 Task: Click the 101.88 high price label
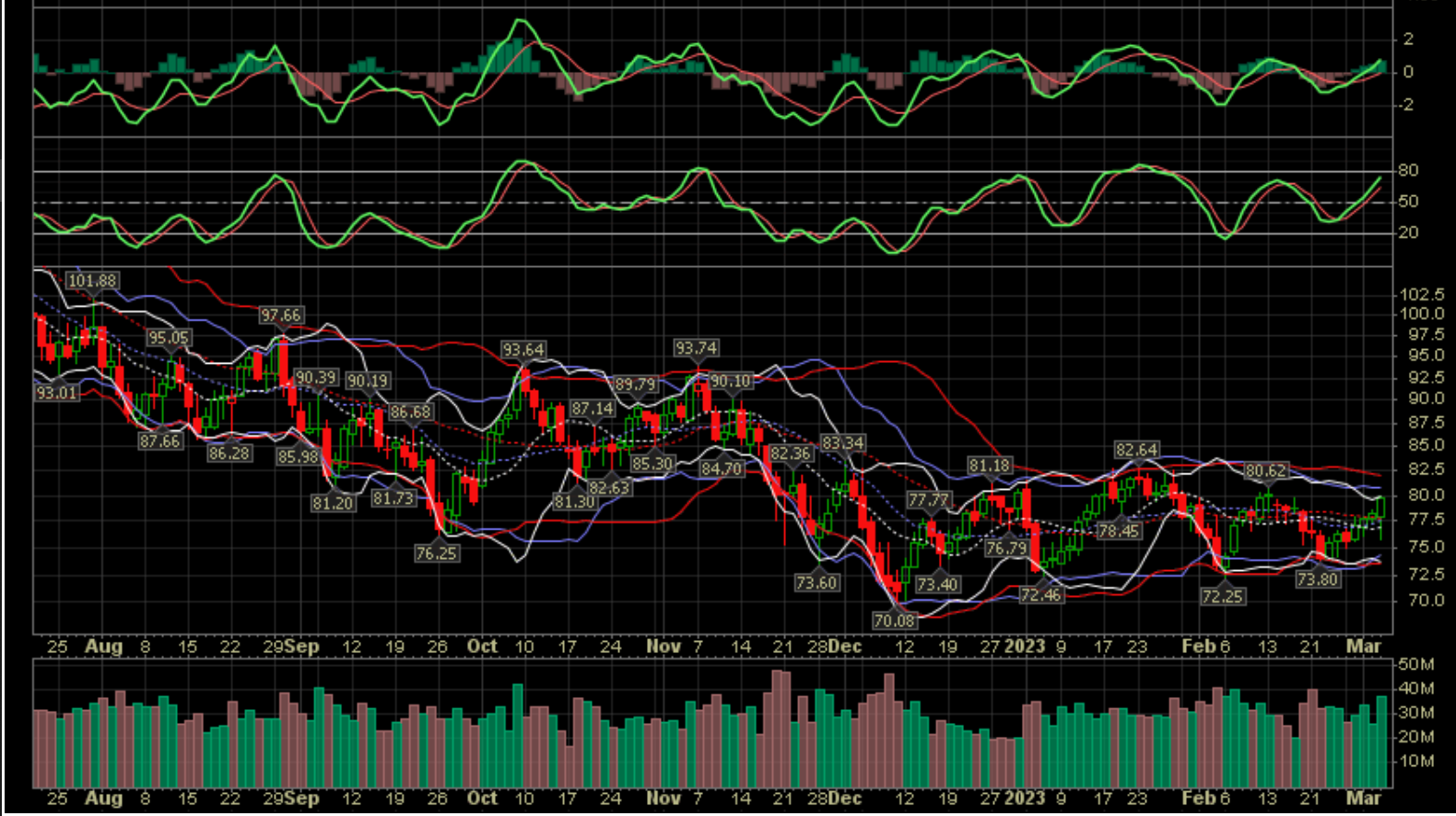[x=92, y=280]
